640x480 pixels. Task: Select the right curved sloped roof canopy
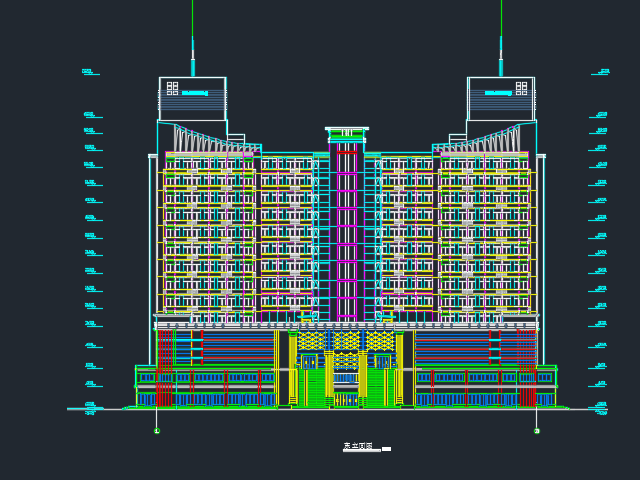(477, 140)
